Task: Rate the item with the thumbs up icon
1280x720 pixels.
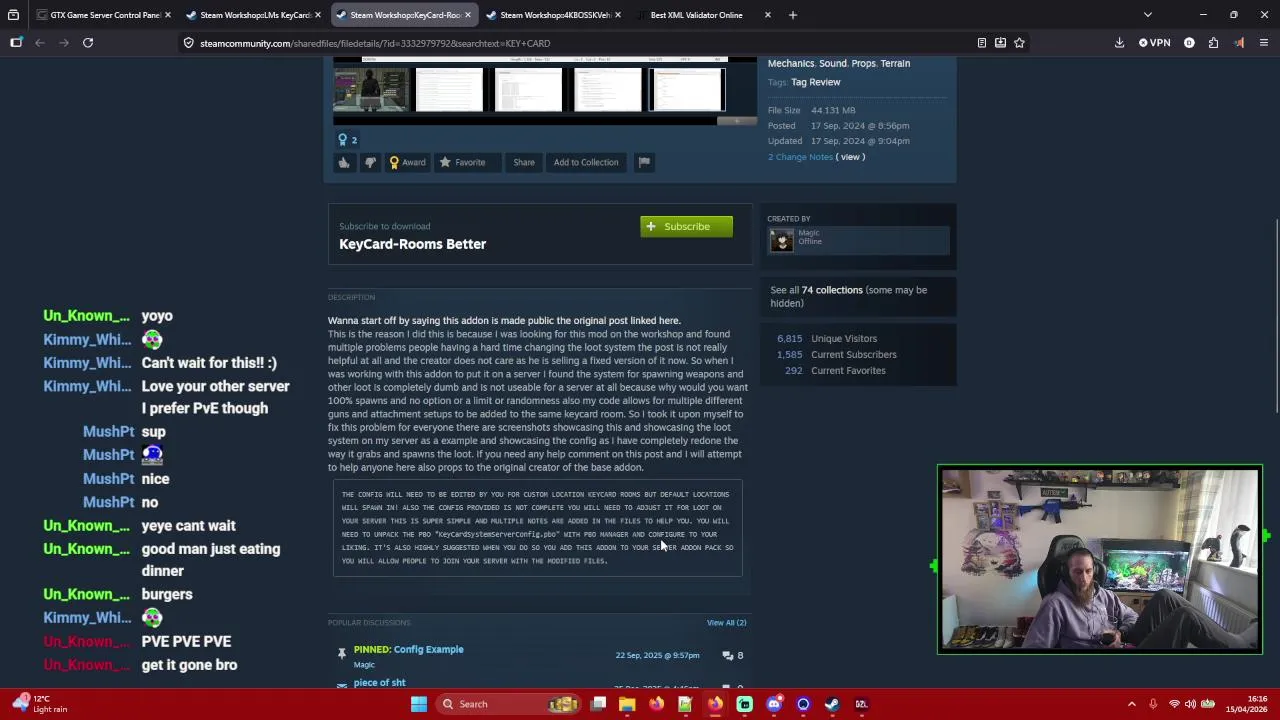Action: coord(344,162)
